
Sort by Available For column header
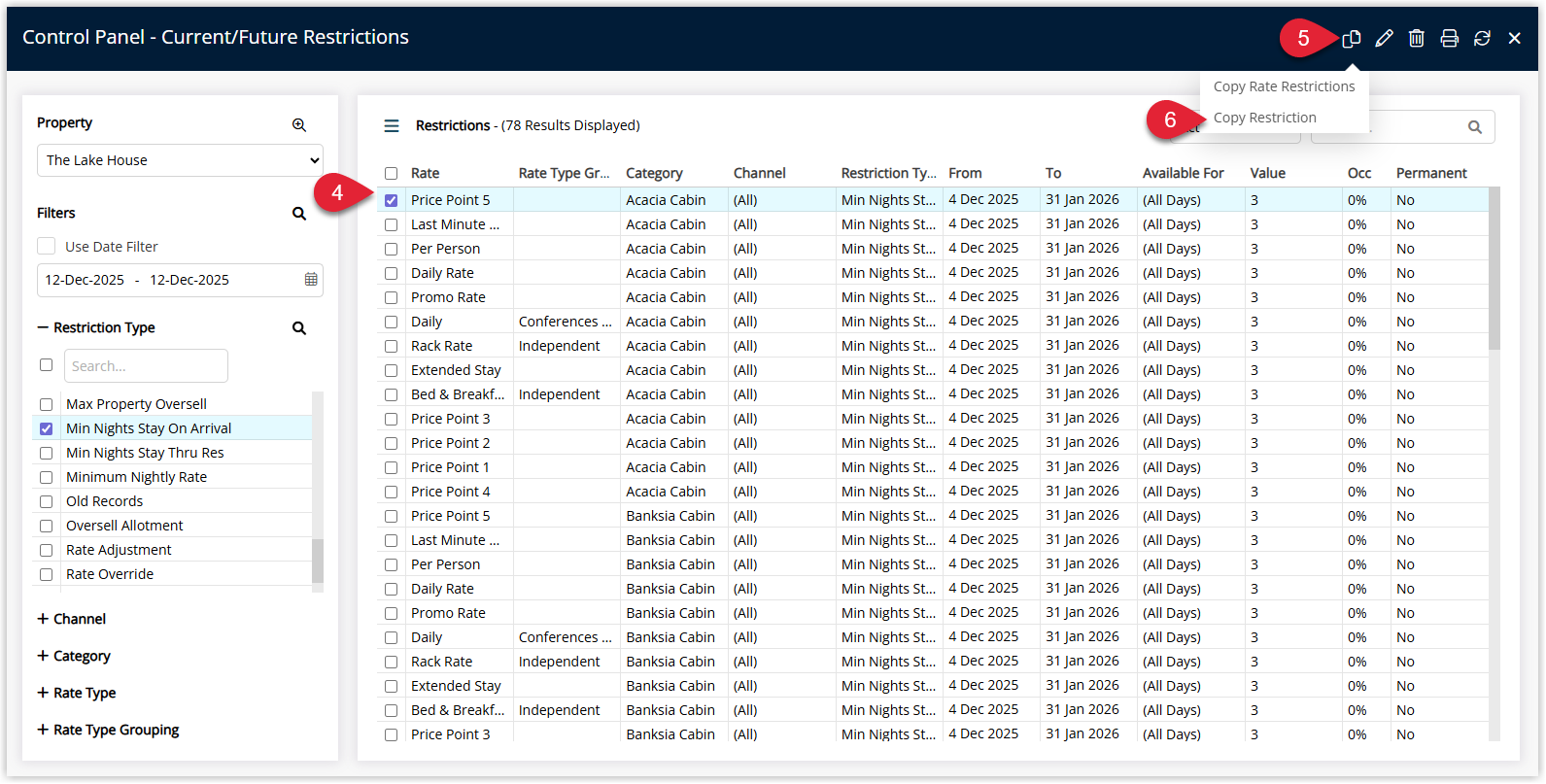[1183, 173]
